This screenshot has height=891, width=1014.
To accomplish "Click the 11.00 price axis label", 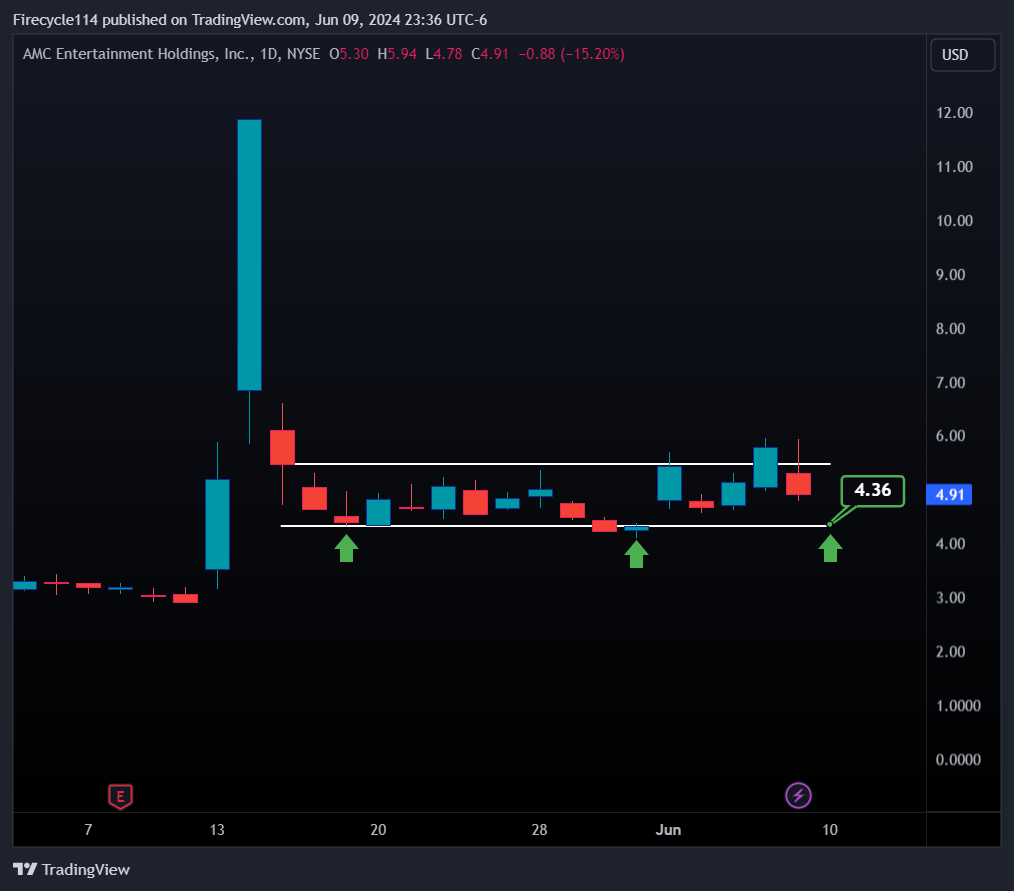I will click(954, 167).
